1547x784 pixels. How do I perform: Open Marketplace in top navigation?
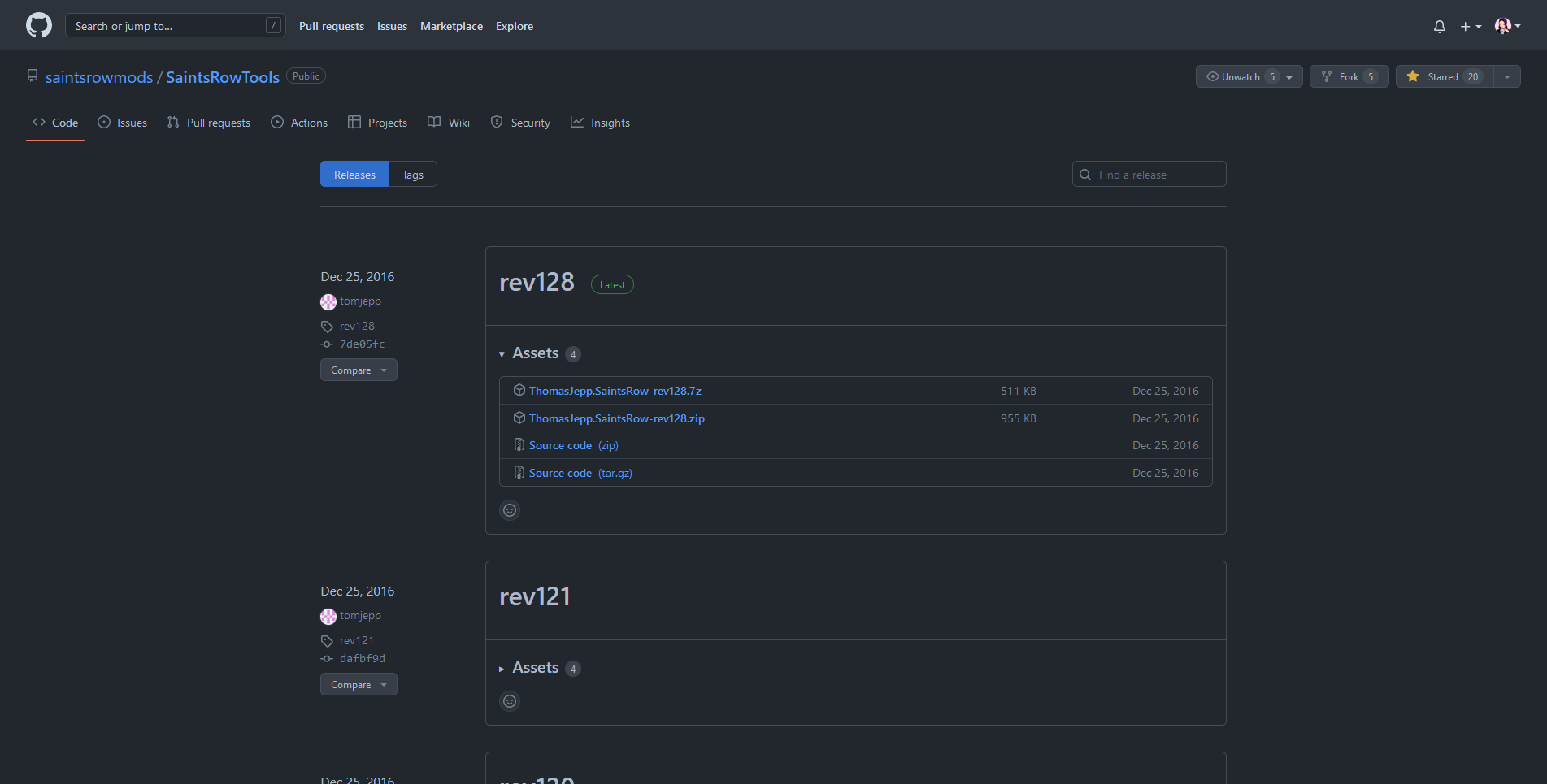(x=451, y=26)
